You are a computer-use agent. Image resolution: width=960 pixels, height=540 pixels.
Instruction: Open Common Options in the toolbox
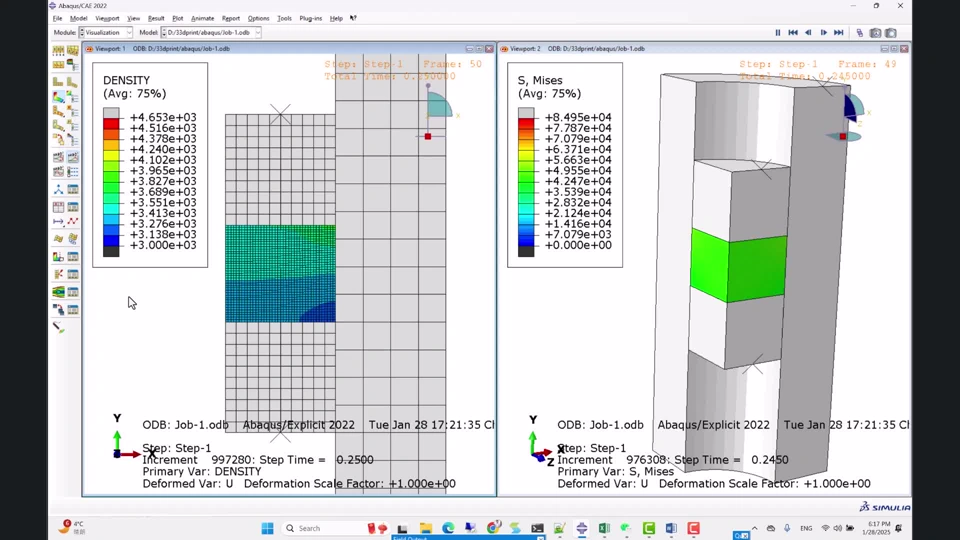click(58, 50)
